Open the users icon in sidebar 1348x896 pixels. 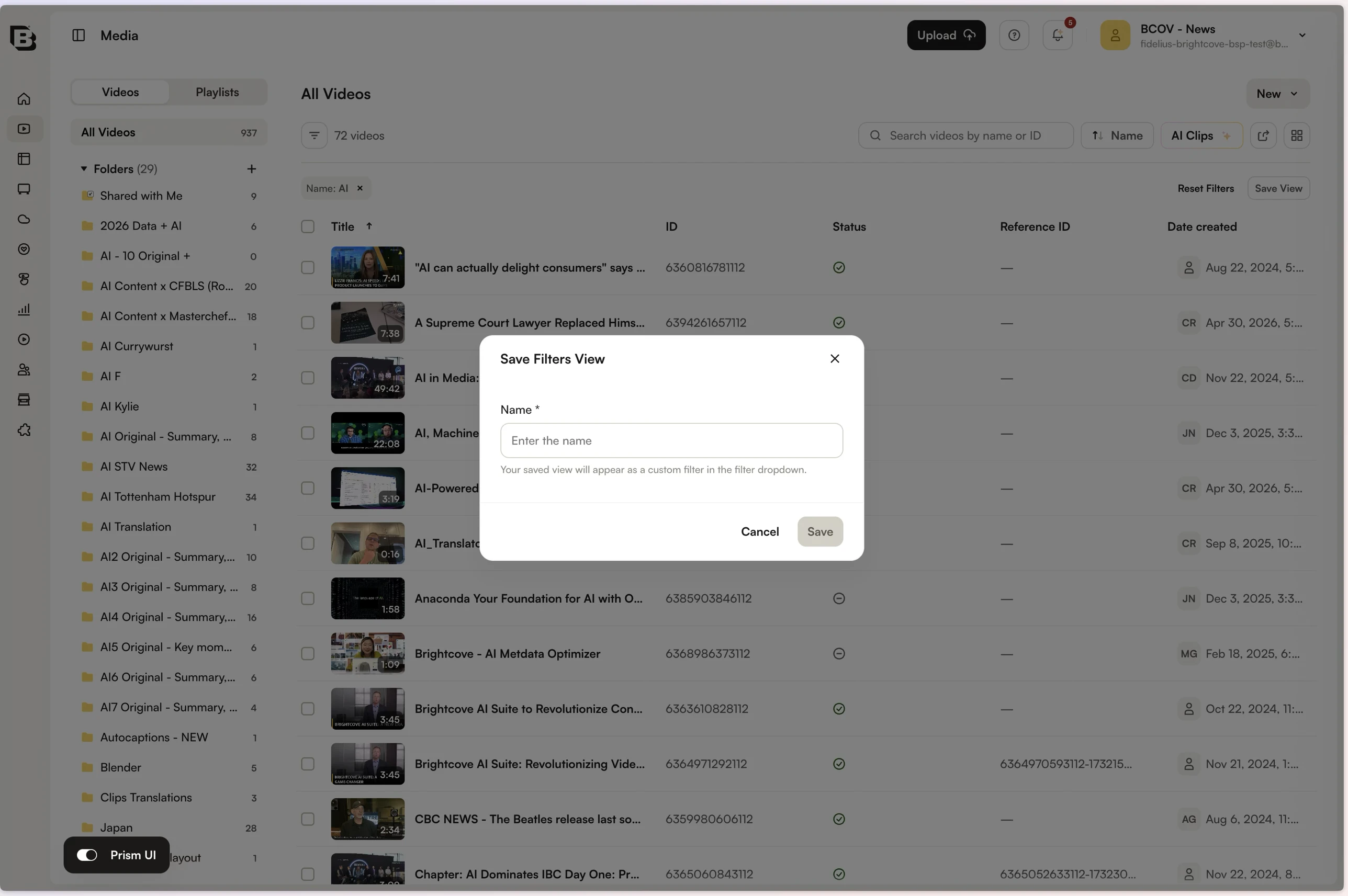click(x=24, y=370)
